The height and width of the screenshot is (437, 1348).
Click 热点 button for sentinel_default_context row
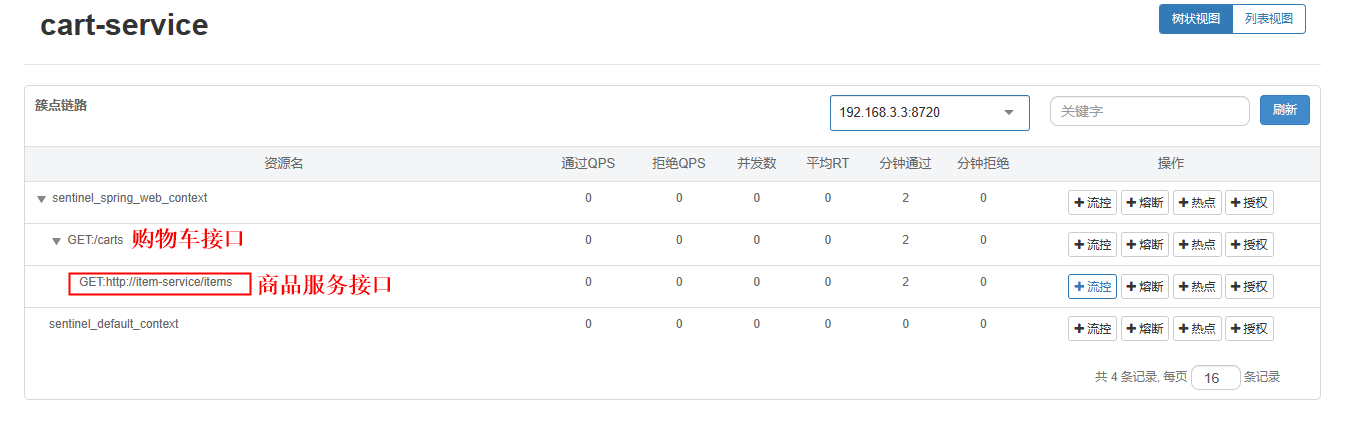pos(1196,329)
